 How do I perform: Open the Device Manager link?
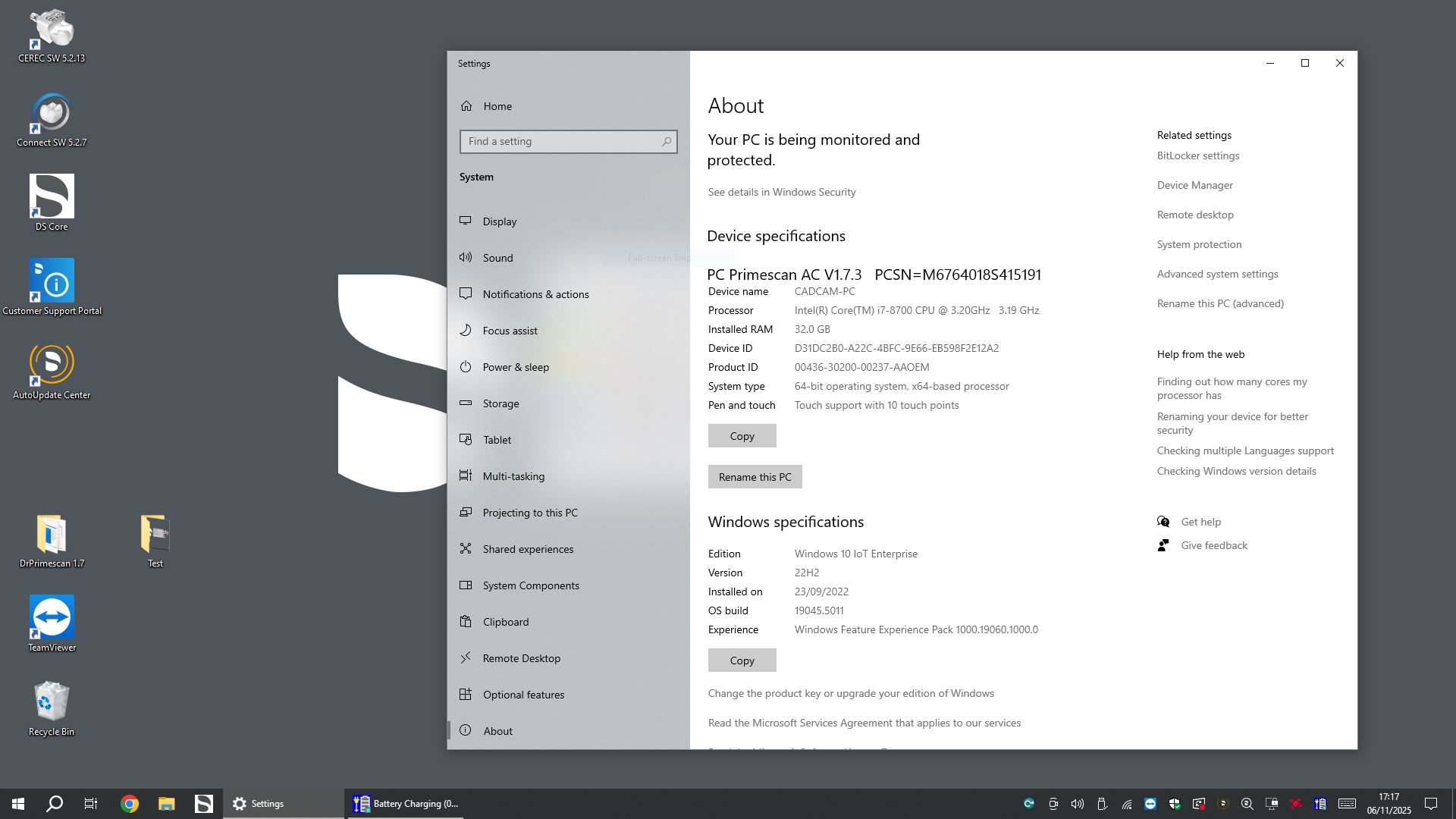tap(1194, 185)
